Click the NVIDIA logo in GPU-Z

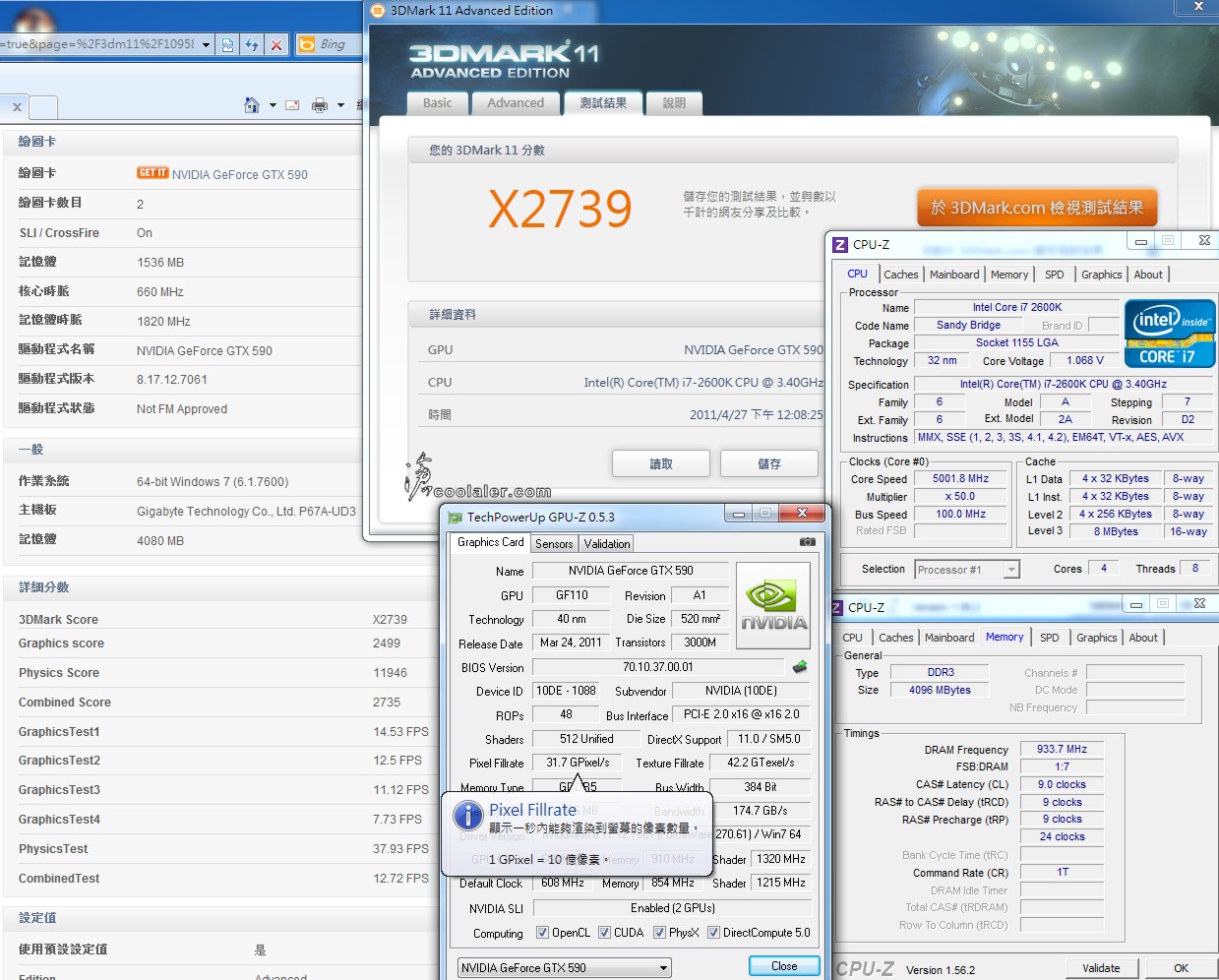[x=773, y=605]
